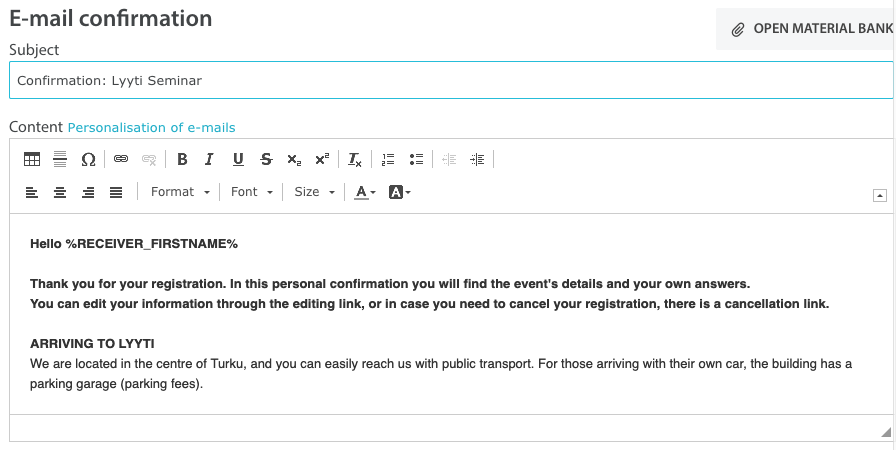Insert a numbered list
Image resolution: width=896 pixels, height=450 pixels.
click(x=388, y=159)
